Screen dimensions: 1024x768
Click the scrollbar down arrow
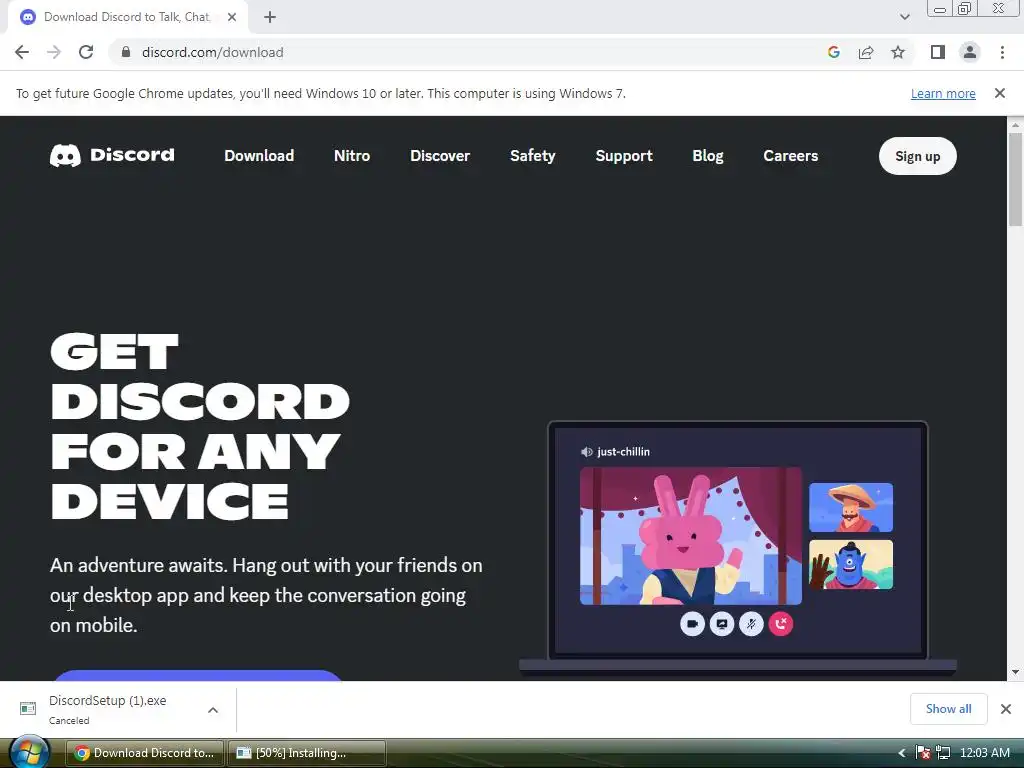click(x=1015, y=672)
